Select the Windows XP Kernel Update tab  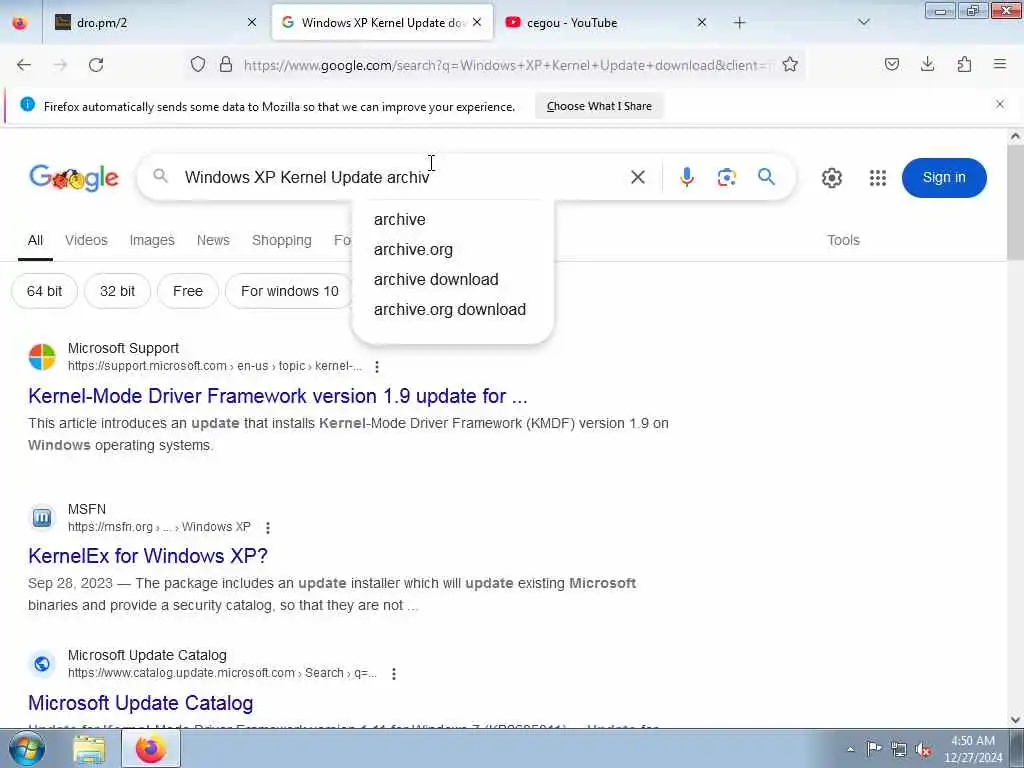point(382,22)
